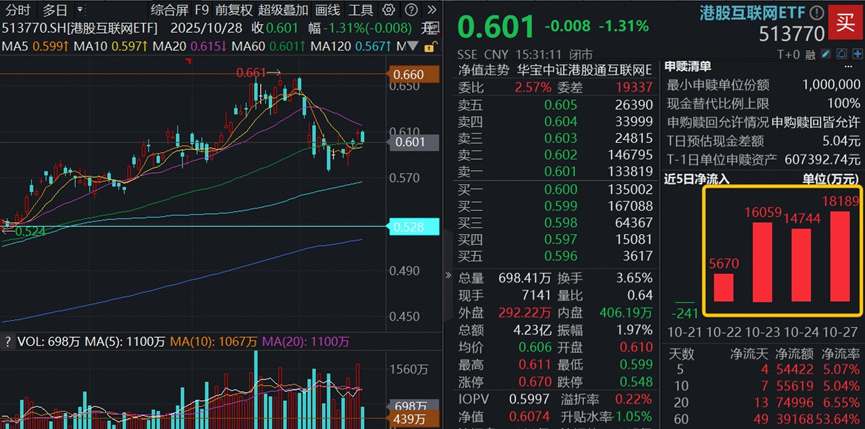Open 综合屏 composite screen
Image resolution: width=865 pixels, height=429 pixels.
coord(169,10)
